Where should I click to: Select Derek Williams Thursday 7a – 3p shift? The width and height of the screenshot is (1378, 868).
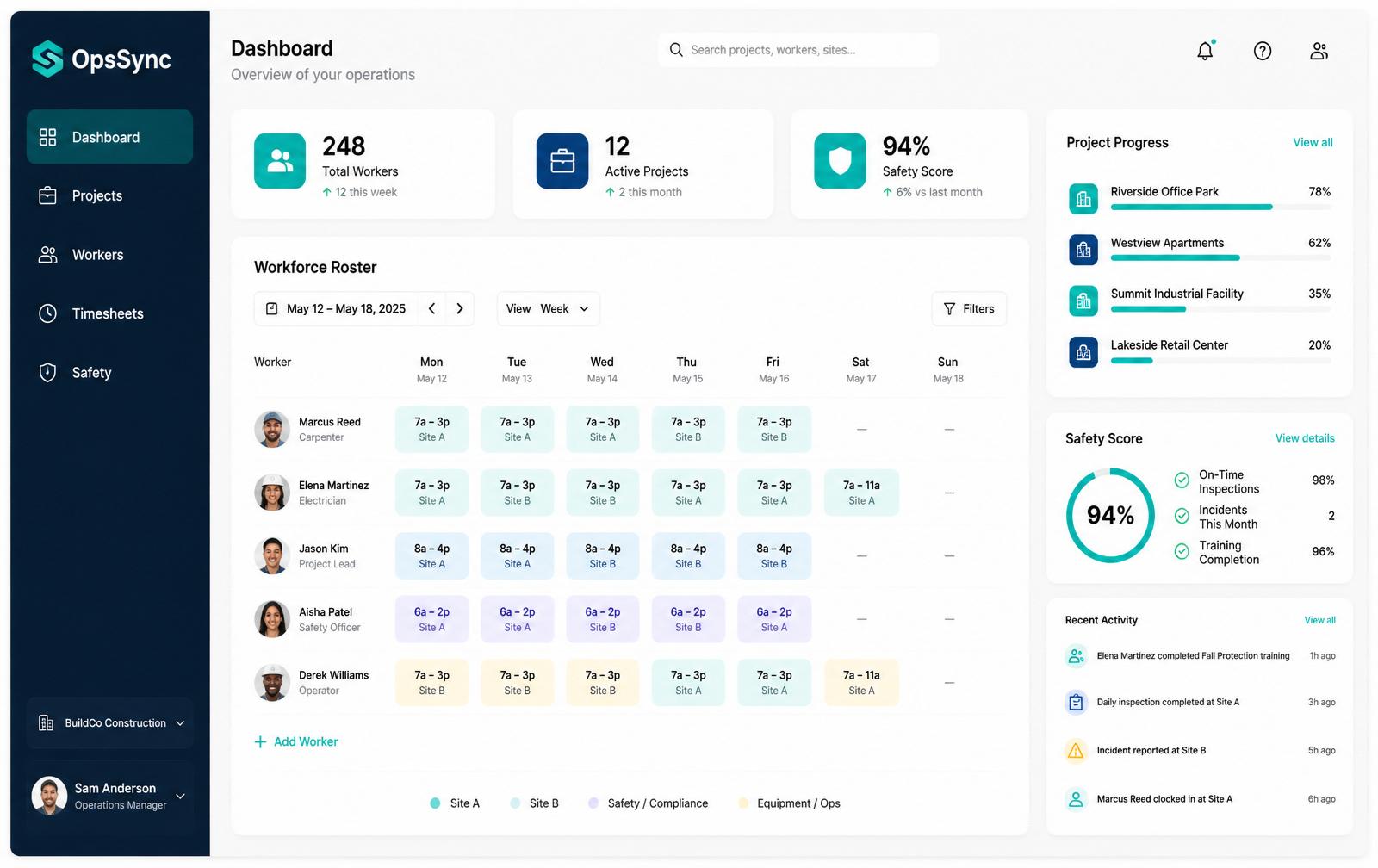pyautogui.click(x=688, y=682)
